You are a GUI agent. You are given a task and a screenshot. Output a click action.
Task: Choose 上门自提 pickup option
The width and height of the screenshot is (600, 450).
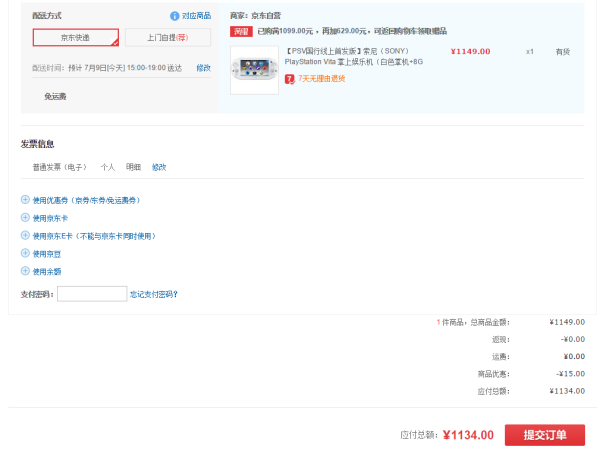pos(168,38)
